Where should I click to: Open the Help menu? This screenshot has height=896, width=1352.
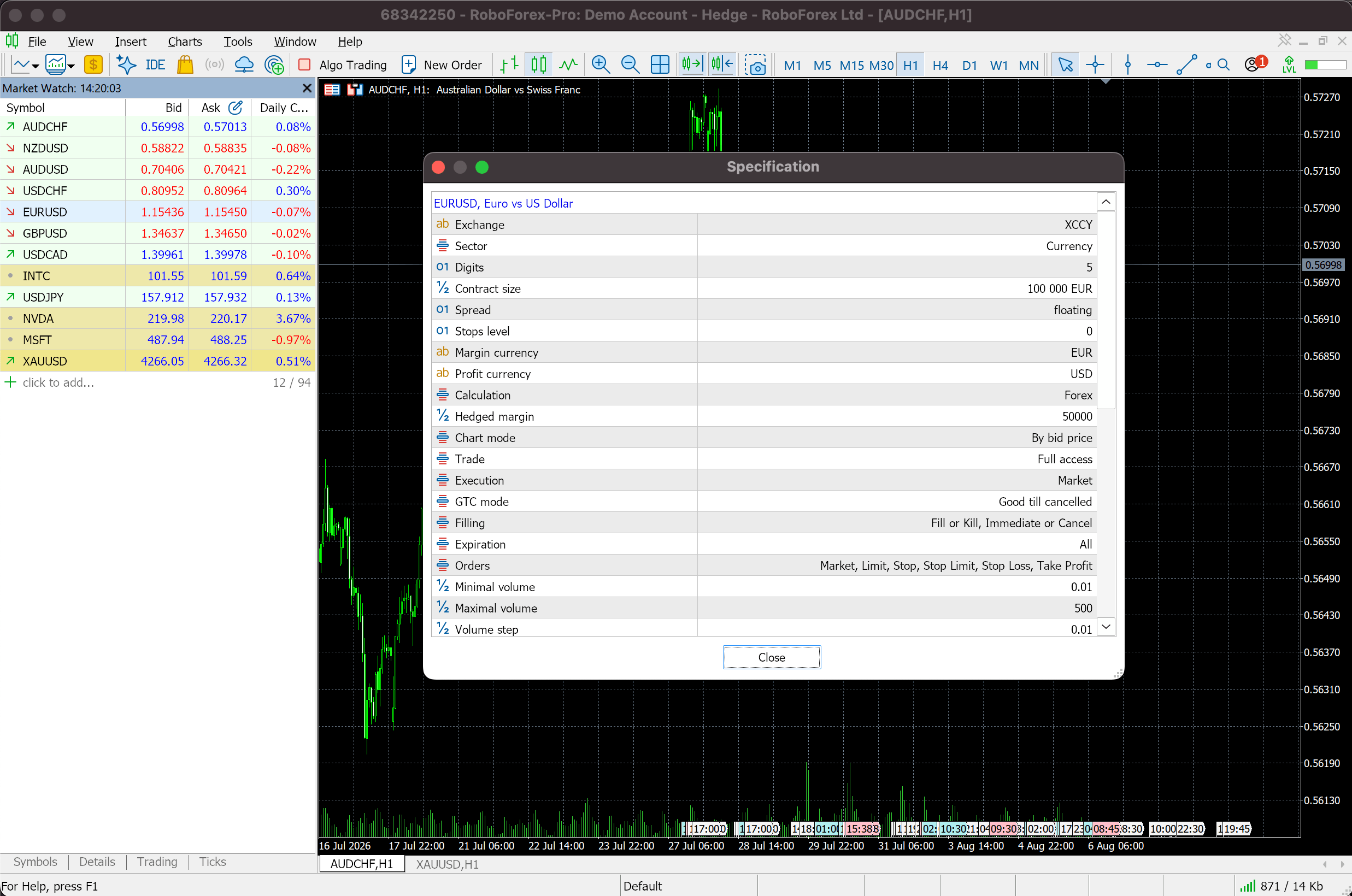point(350,42)
